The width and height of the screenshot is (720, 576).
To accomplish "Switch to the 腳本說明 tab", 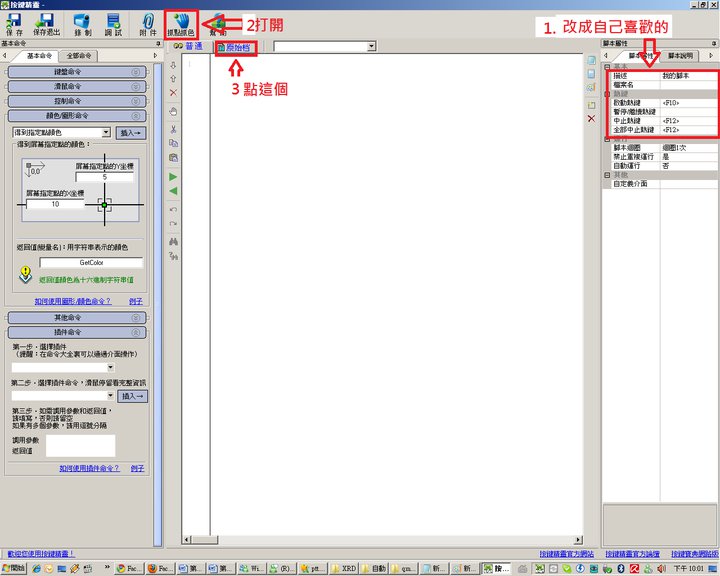I will click(683, 55).
